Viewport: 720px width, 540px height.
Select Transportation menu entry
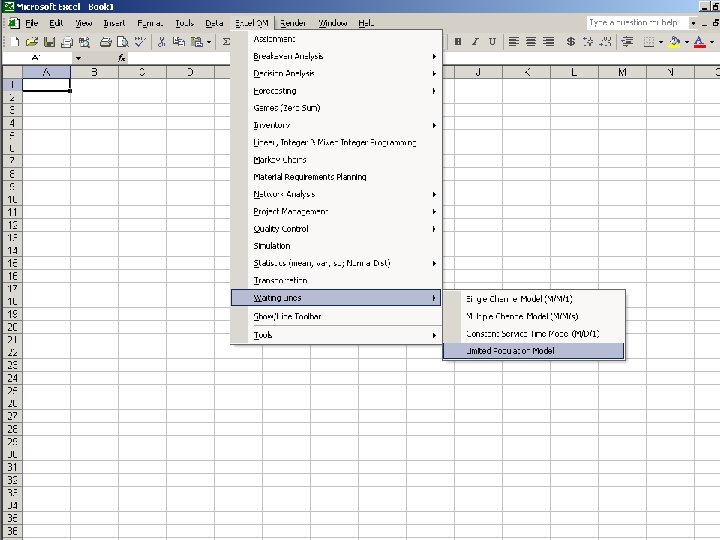[x=336, y=280]
